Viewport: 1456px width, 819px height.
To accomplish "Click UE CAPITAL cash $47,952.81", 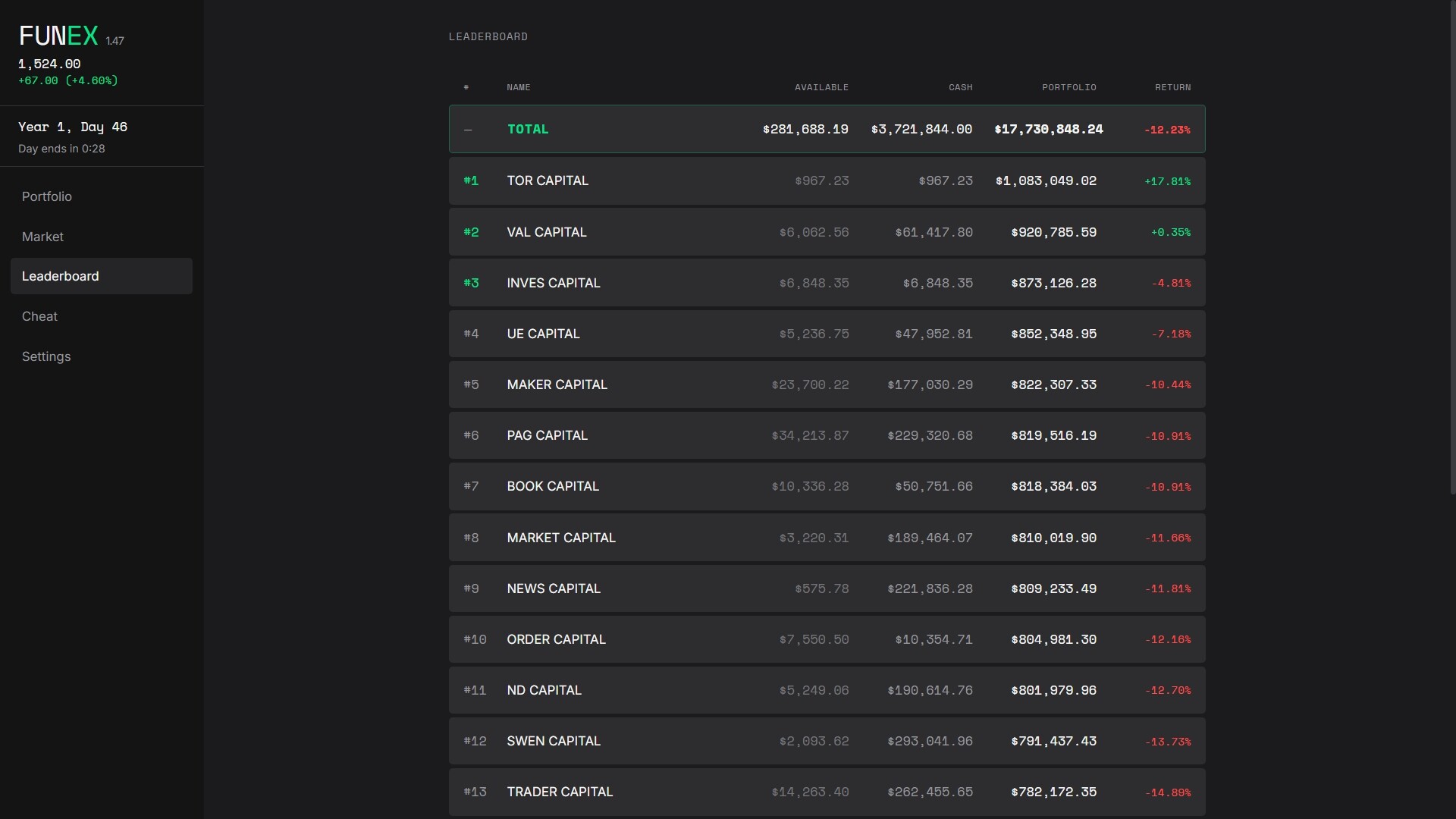I will (x=934, y=334).
